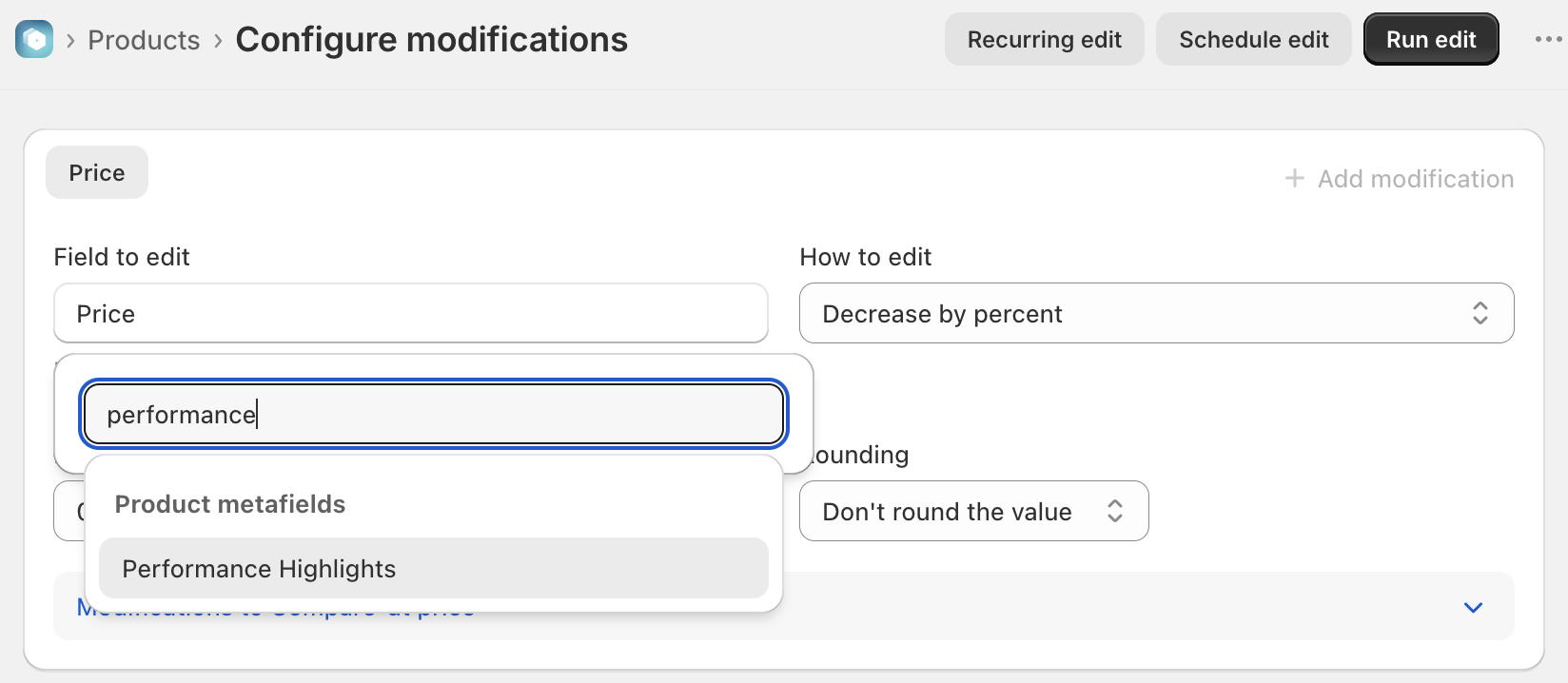Click into the performance search field

pos(434,414)
